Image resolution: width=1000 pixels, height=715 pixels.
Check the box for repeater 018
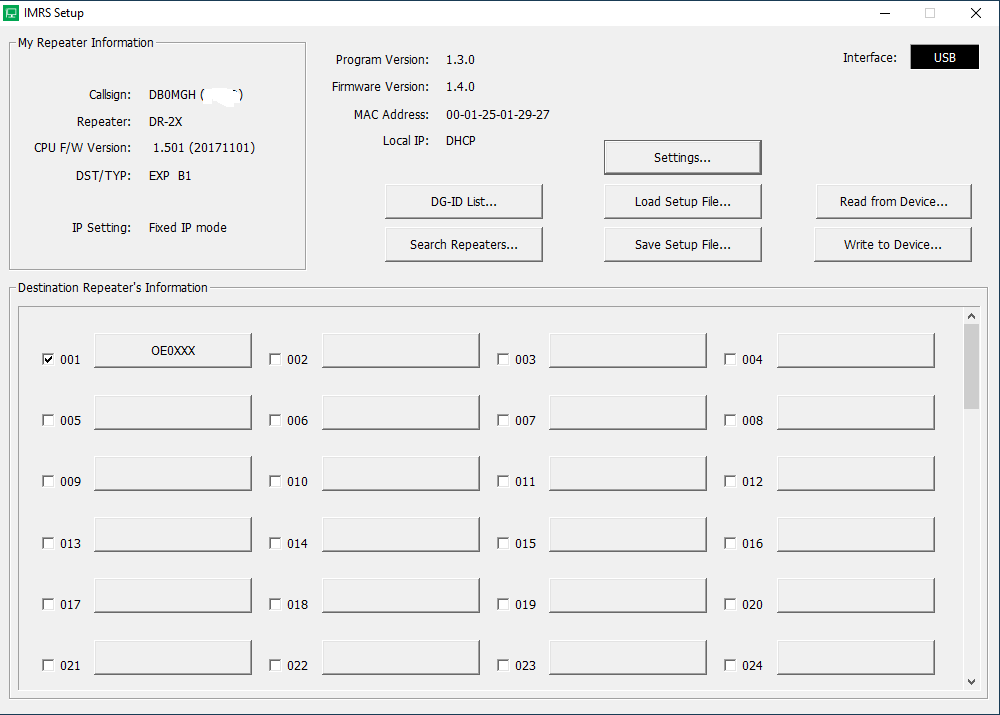click(x=276, y=605)
